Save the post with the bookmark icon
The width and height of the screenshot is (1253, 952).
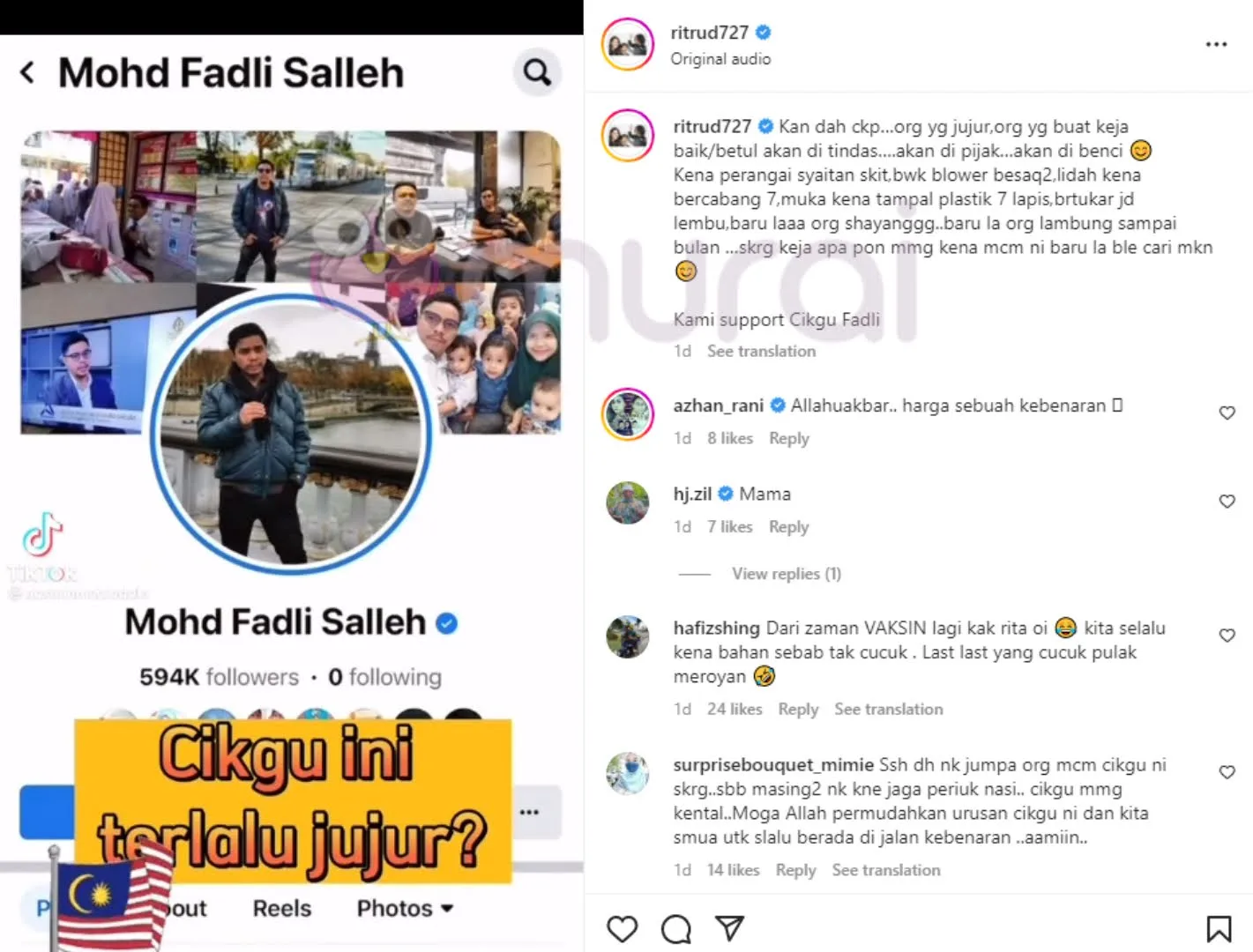click(1219, 928)
